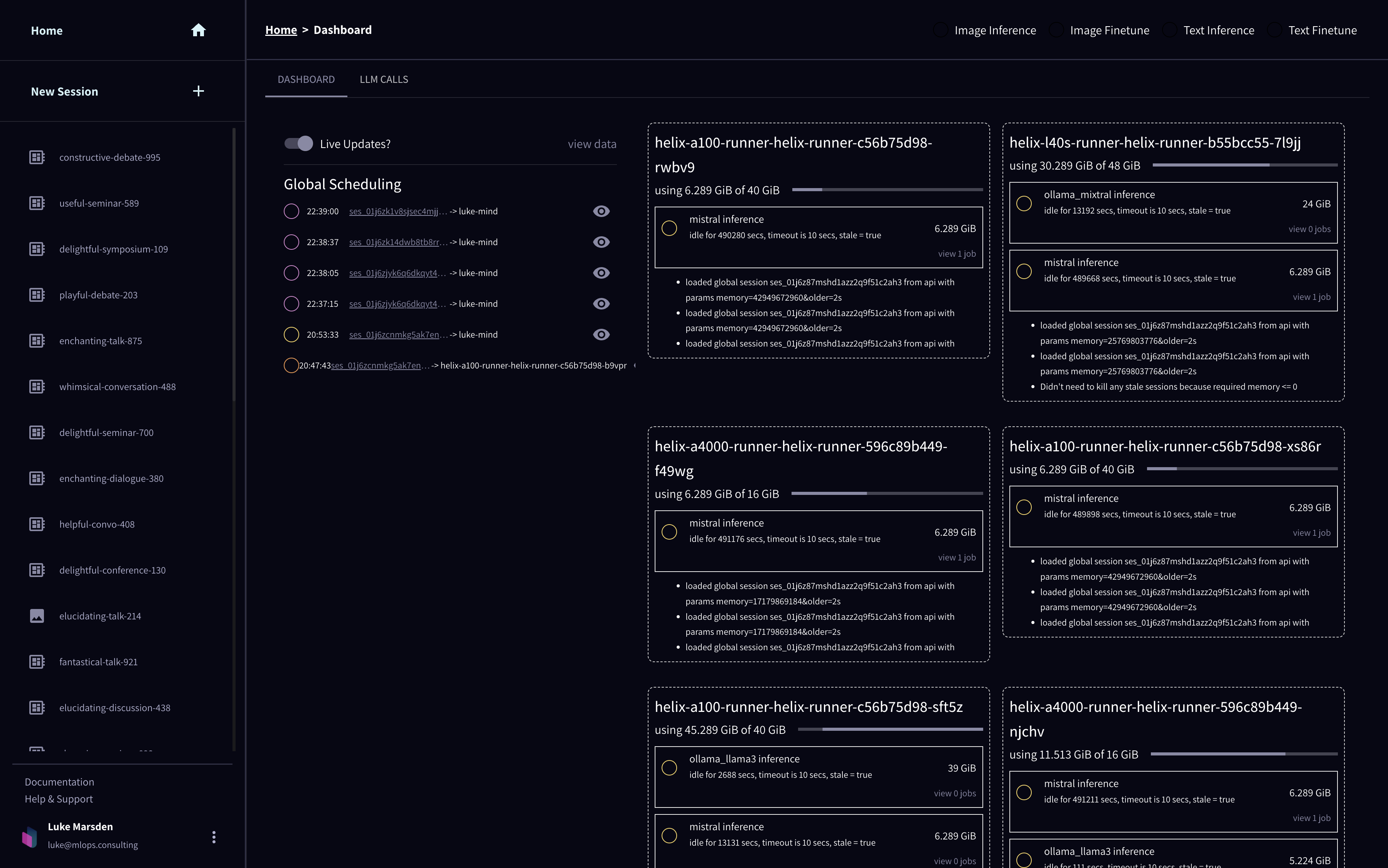Click the Home house icon in sidebar
Image resolution: width=1388 pixels, height=868 pixels.
tap(198, 30)
